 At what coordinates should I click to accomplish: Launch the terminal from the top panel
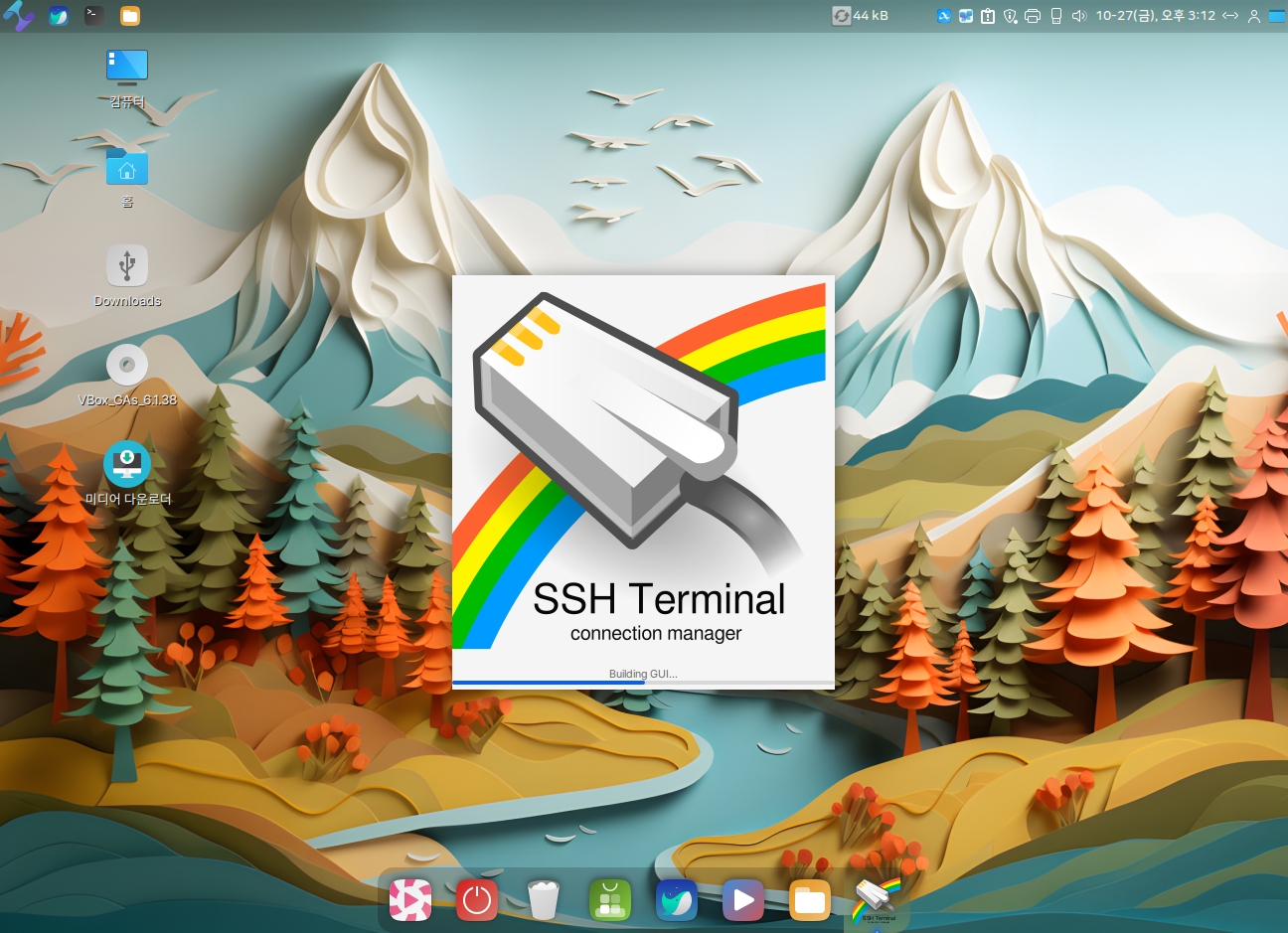click(93, 16)
